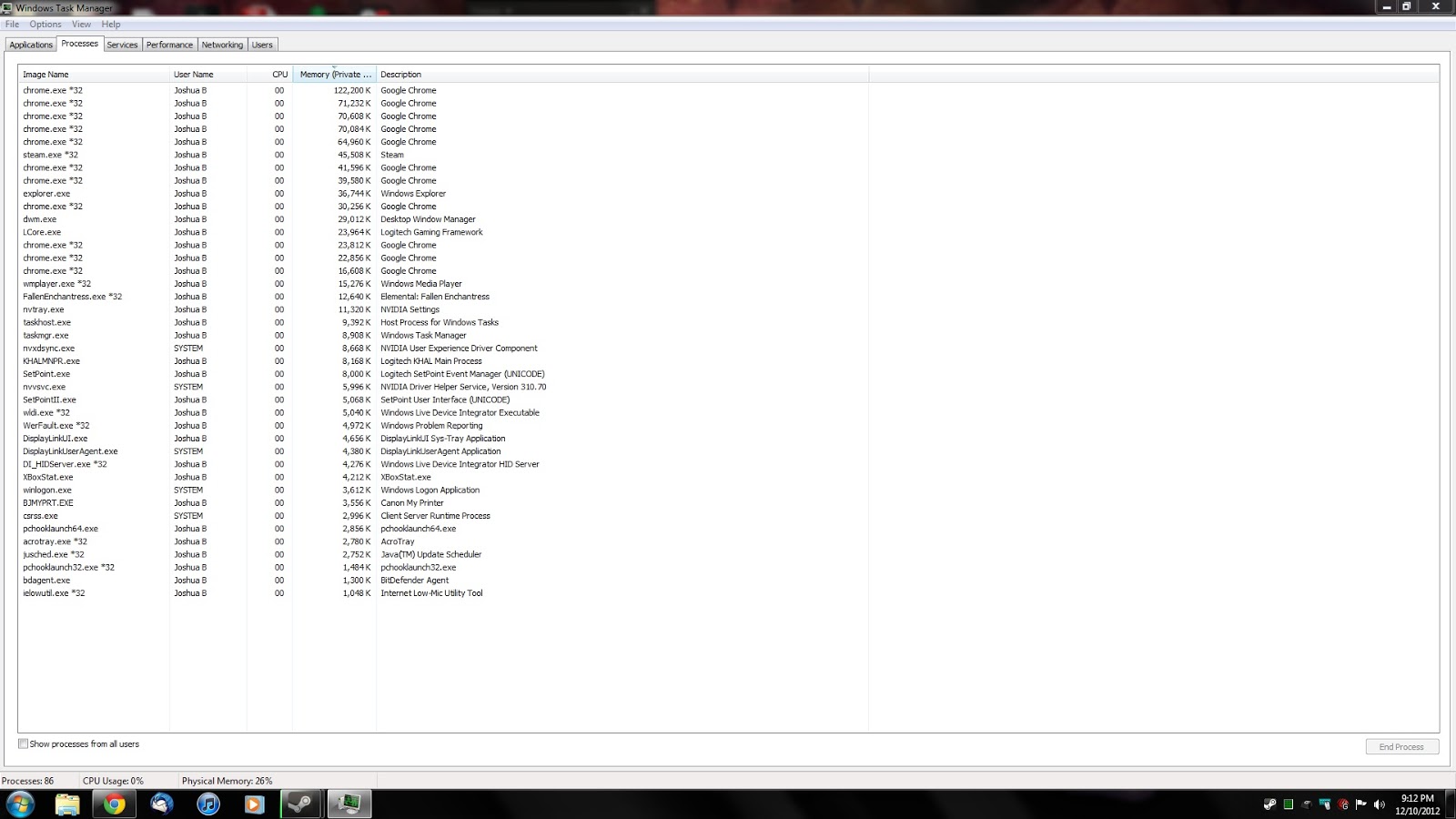
Task: Launch iTunes from the taskbar
Action: (208, 804)
